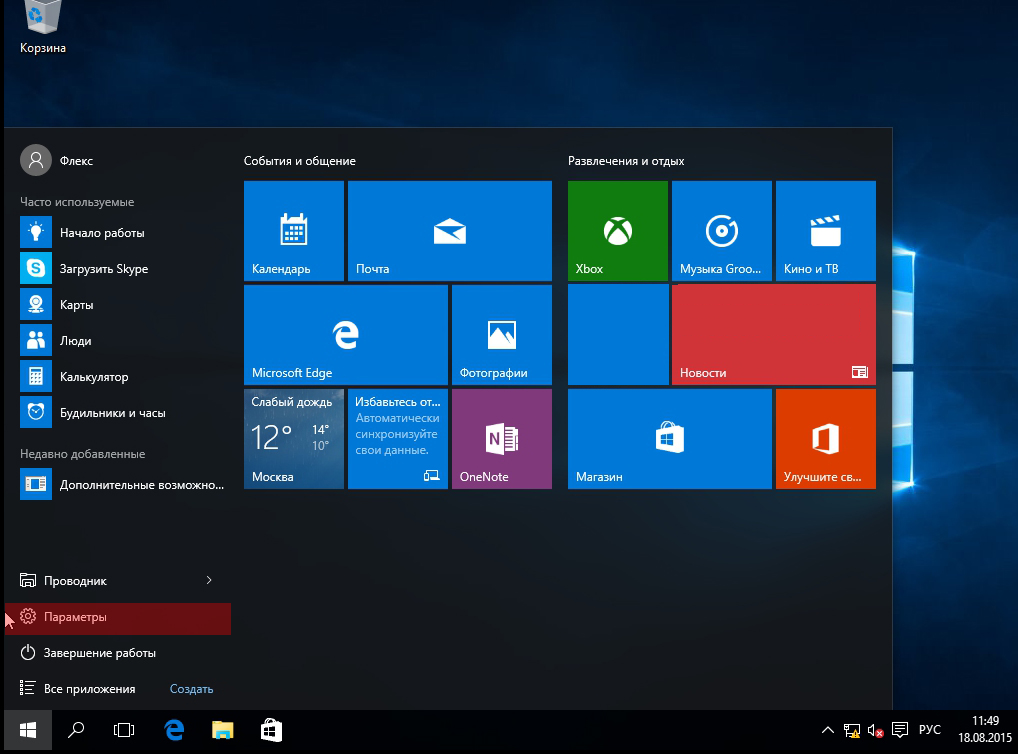Expand the Проводник jump list arrow
This screenshot has width=1018, height=754.
[x=209, y=580]
